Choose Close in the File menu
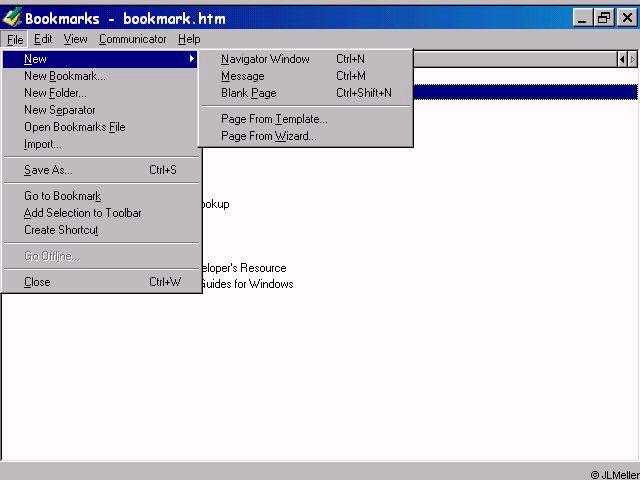640x480 pixels. (x=100, y=282)
